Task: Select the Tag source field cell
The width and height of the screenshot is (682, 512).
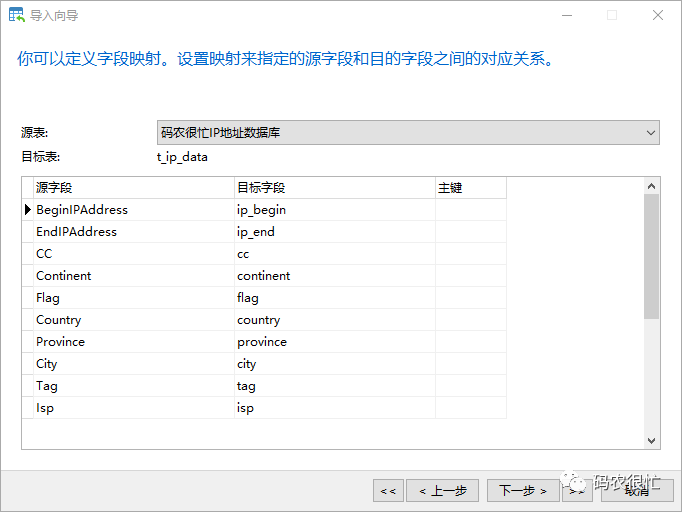Action: [x=134, y=386]
